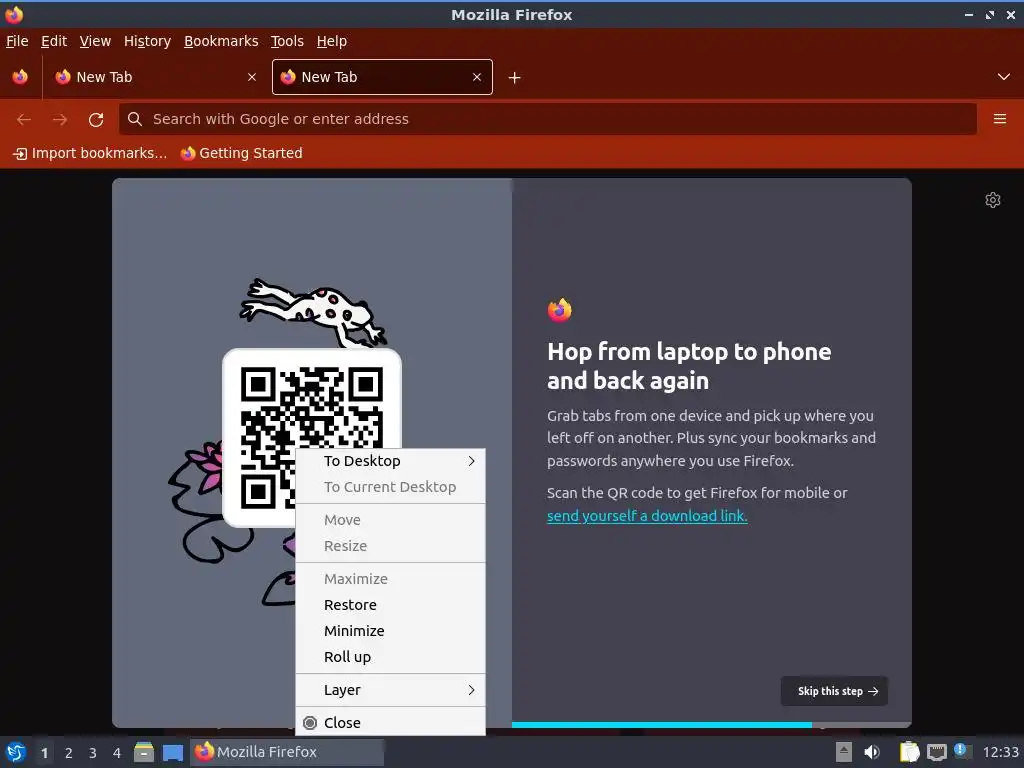Reload the current page
Image resolution: width=1024 pixels, height=768 pixels.
coord(96,119)
